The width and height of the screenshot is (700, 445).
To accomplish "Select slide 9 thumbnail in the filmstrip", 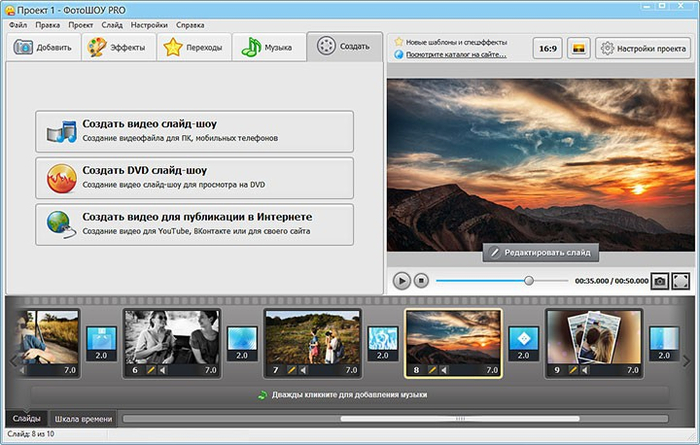I will (x=592, y=336).
